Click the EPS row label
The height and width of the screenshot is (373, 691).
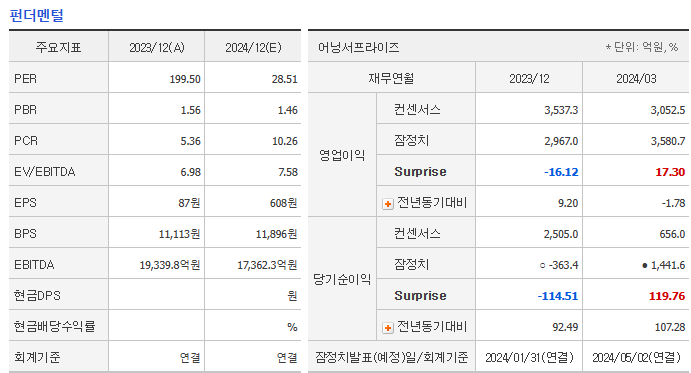click(x=25, y=202)
